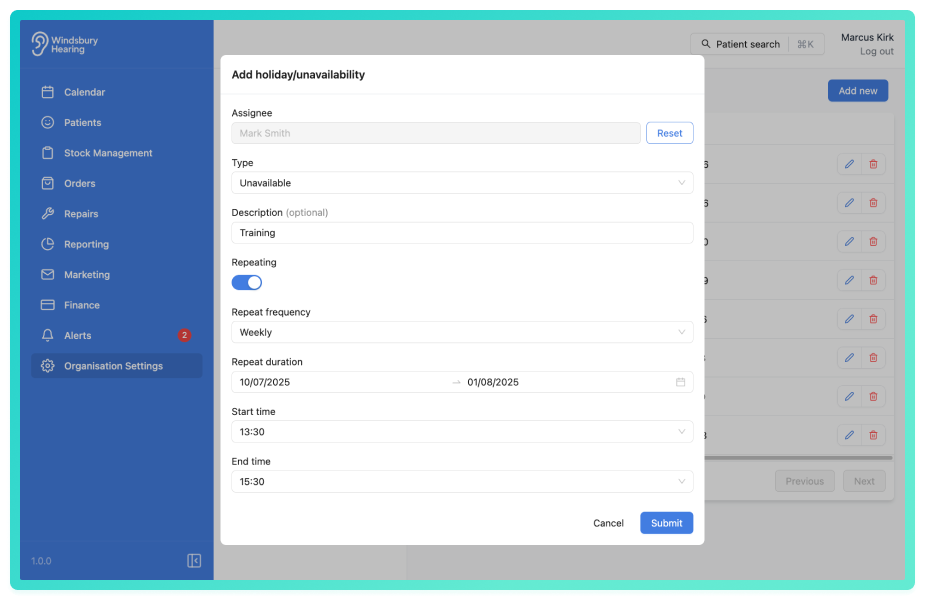Click the Orders bag icon in sidebar
The width and height of the screenshot is (925, 600).
pyautogui.click(x=48, y=183)
